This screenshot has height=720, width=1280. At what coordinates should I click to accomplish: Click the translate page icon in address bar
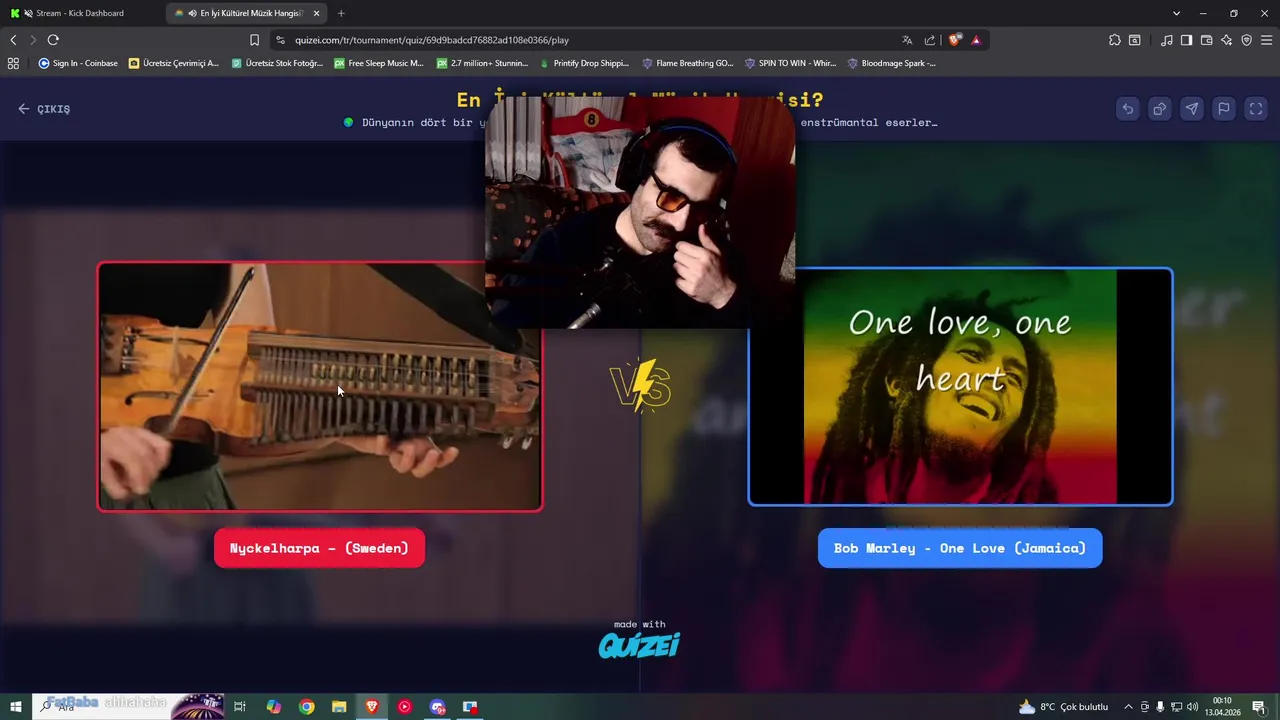click(x=907, y=40)
